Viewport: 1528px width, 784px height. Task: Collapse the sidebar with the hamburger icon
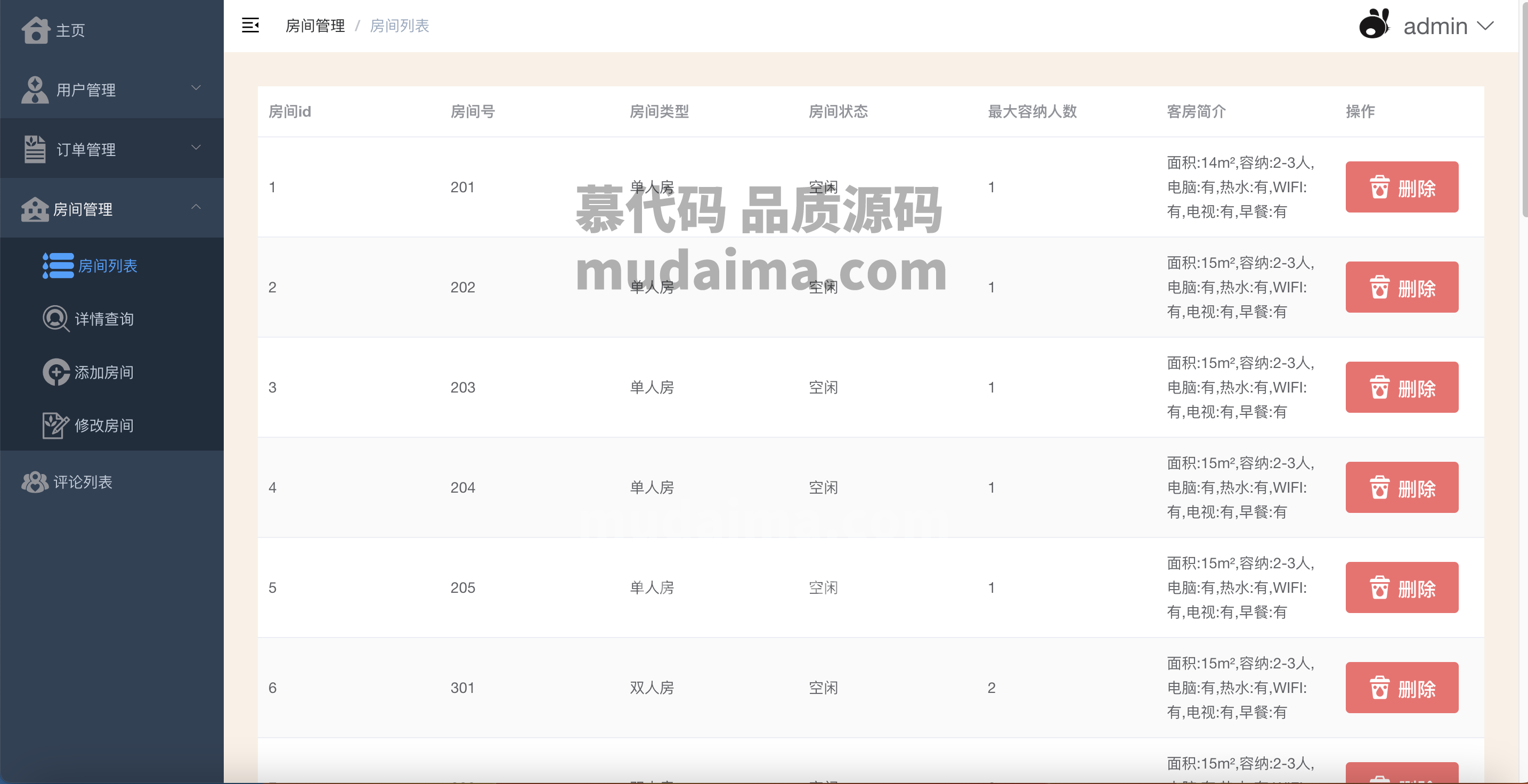250,26
